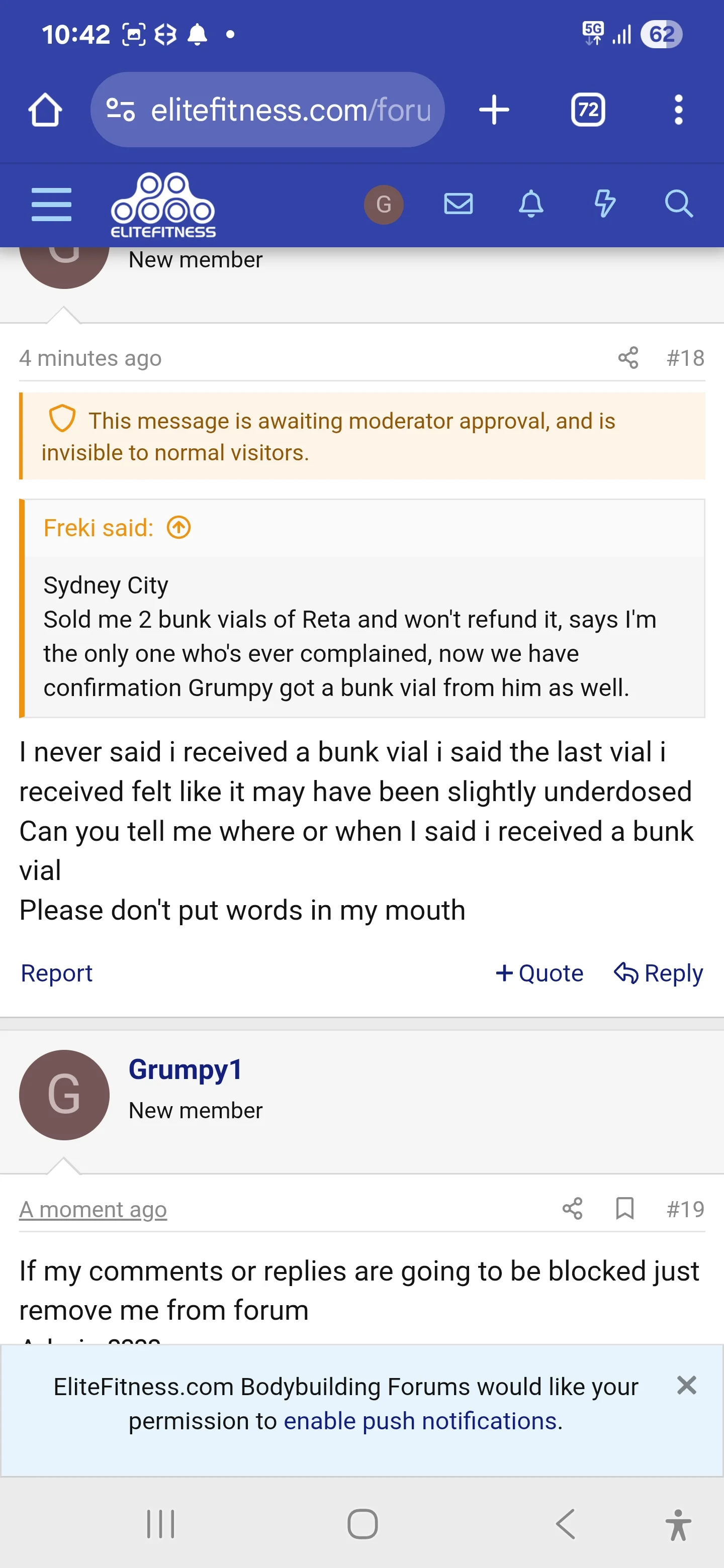This screenshot has width=724, height=1568.
Task: Jump to Freki's original quoted post
Action: pyautogui.click(x=179, y=528)
